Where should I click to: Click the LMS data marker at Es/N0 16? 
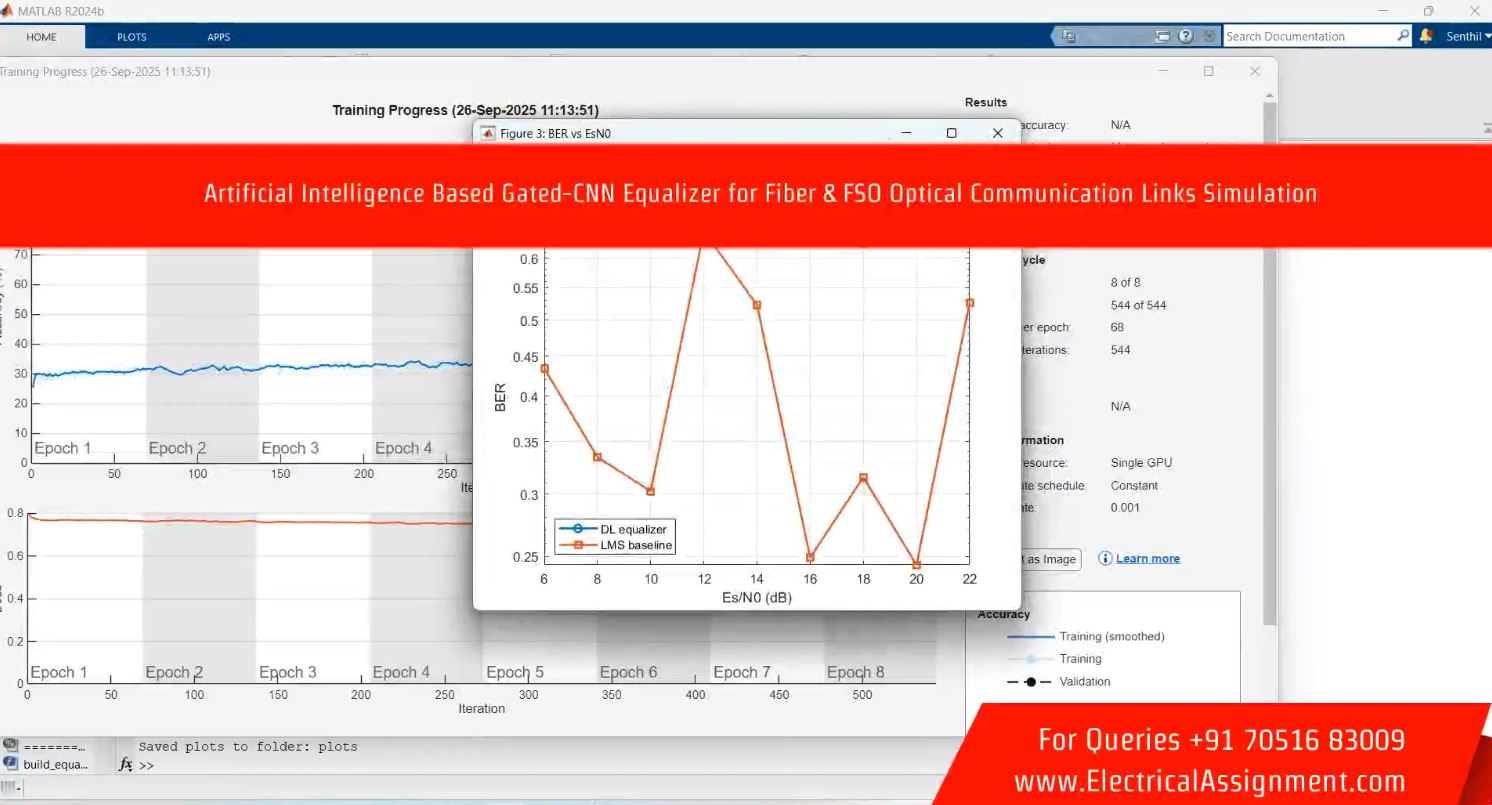point(810,557)
